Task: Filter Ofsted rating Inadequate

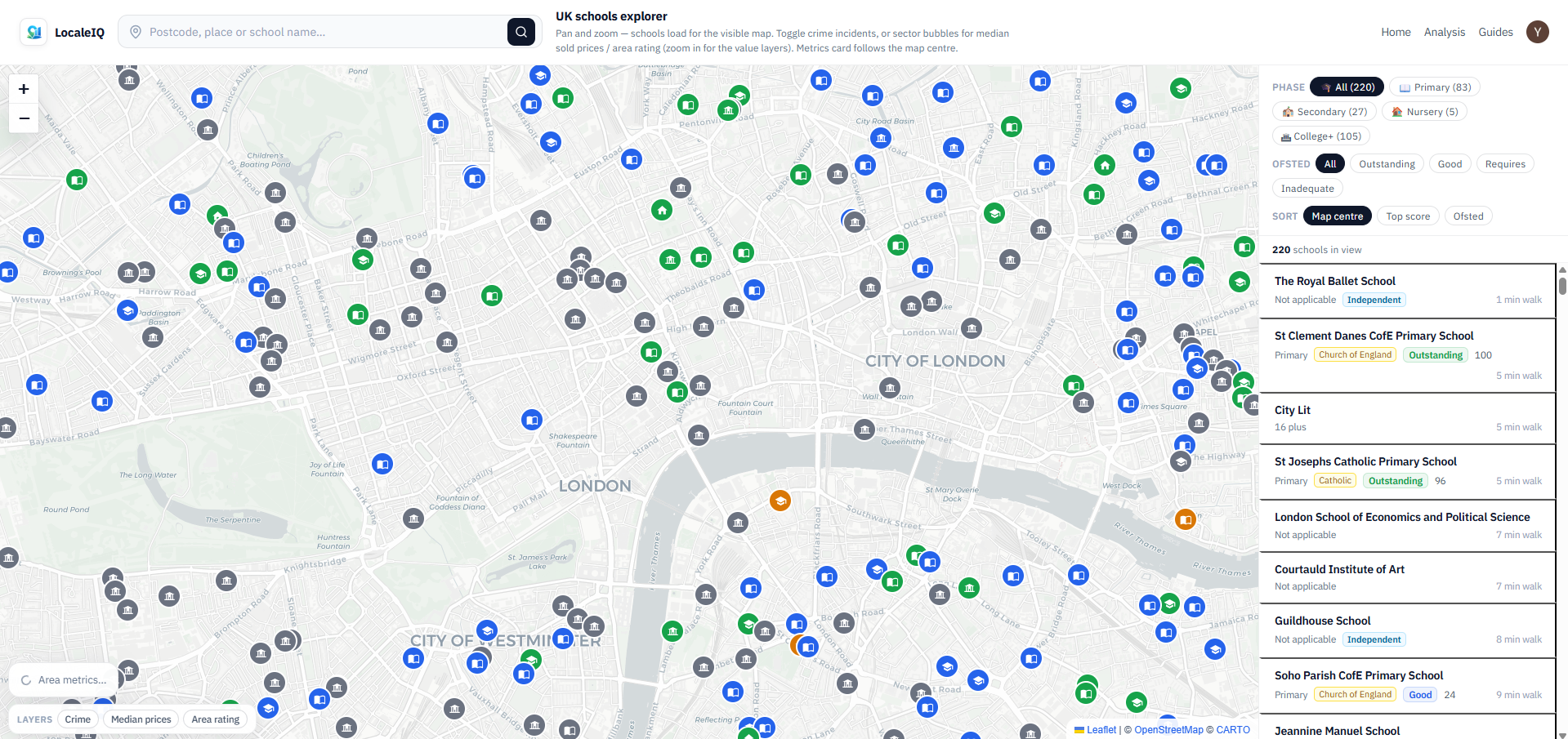Action: tap(1307, 189)
